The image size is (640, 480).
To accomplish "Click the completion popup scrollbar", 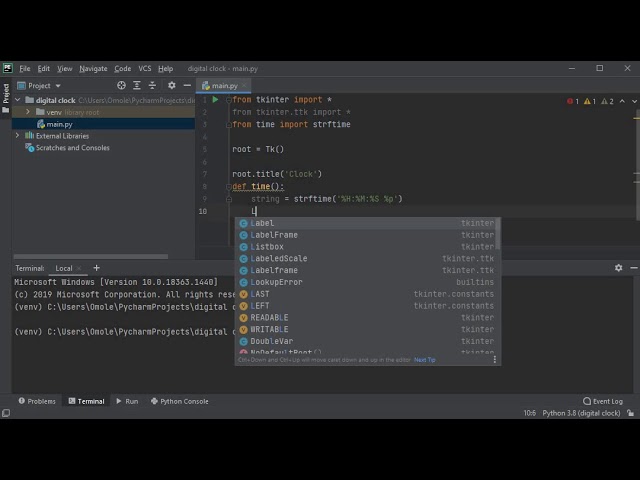I will pyautogui.click(x=498, y=234).
